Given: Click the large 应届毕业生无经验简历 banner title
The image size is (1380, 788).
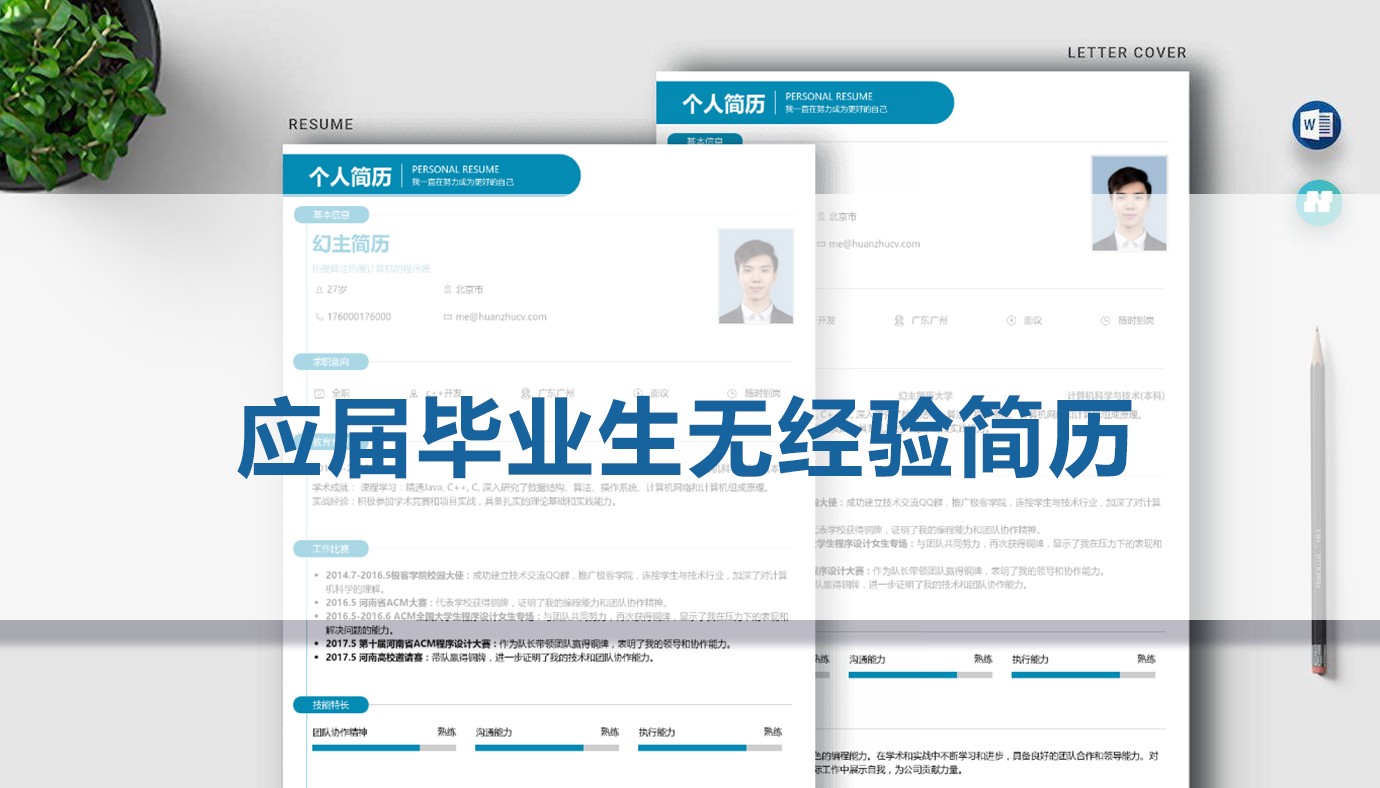Looking at the screenshot, I should (x=684, y=439).
